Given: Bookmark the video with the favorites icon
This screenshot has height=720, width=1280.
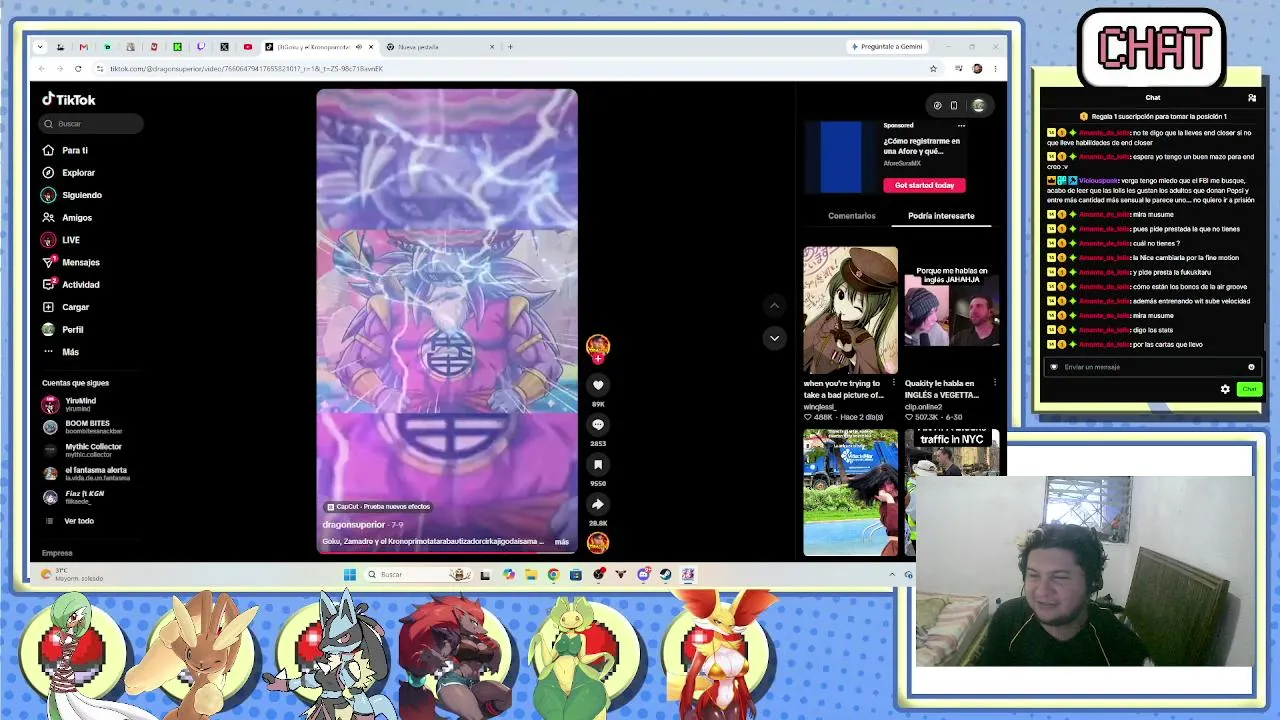Looking at the screenshot, I should 598,464.
